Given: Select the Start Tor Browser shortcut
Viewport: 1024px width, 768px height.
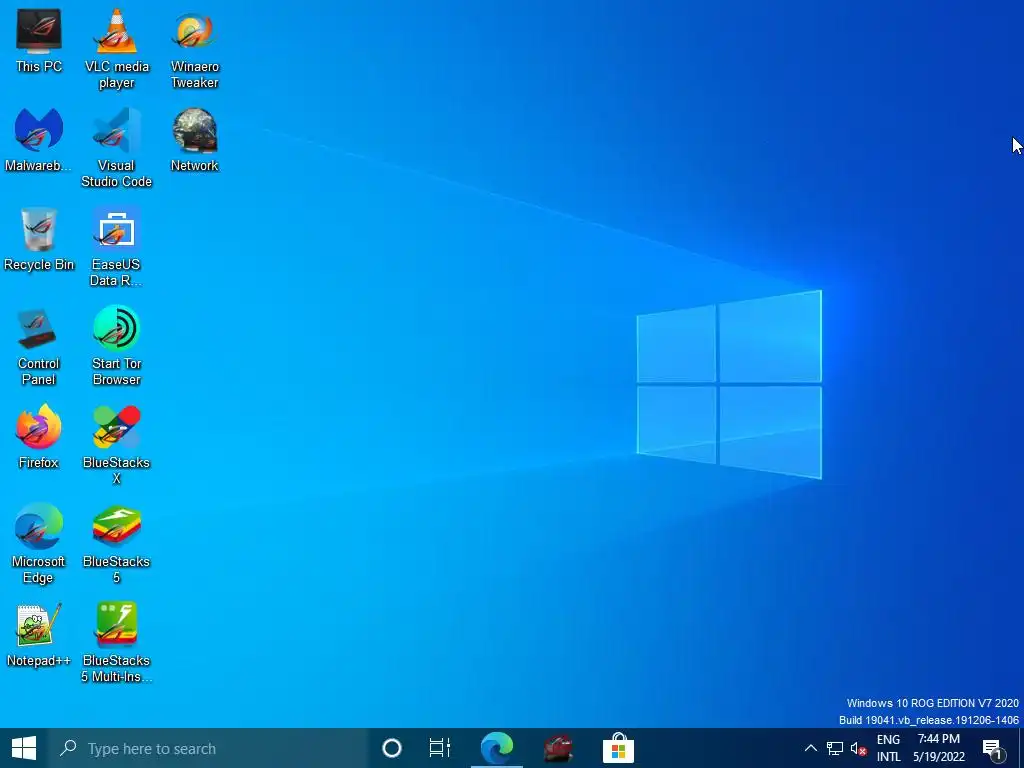Looking at the screenshot, I should point(116,346).
